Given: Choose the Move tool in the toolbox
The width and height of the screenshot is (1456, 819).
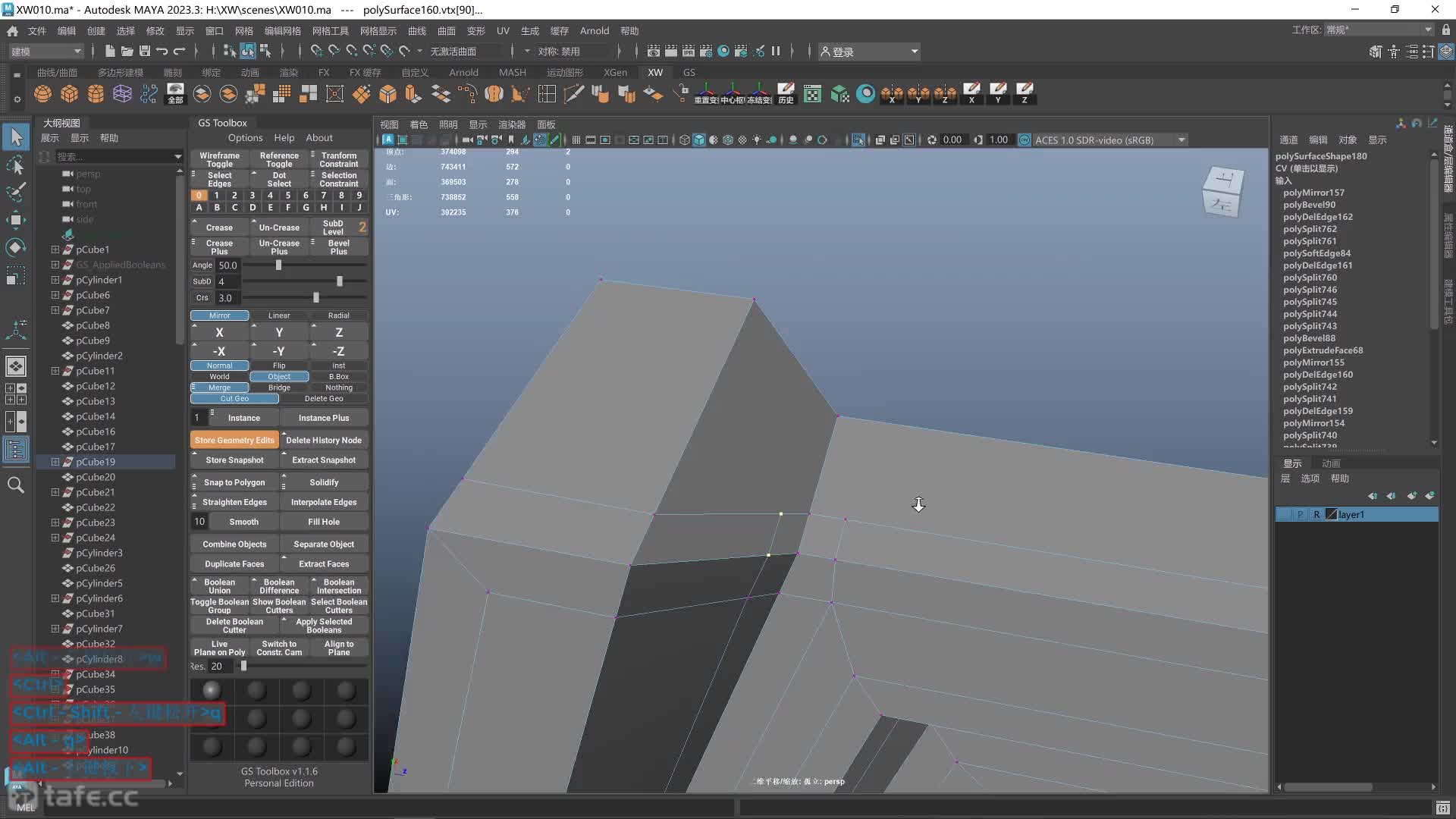Looking at the screenshot, I should [16, 220].
